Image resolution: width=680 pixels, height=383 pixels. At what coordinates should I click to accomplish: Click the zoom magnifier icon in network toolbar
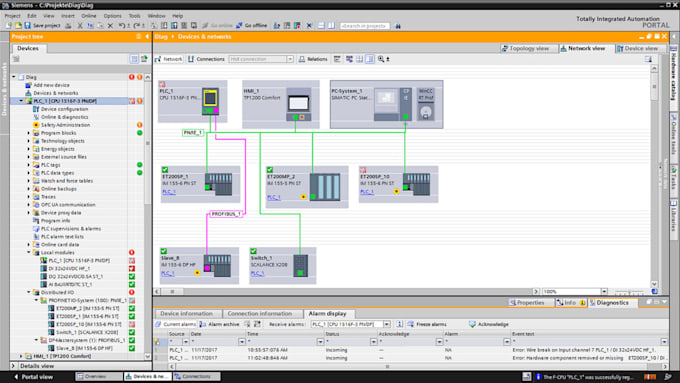point(381,59)
